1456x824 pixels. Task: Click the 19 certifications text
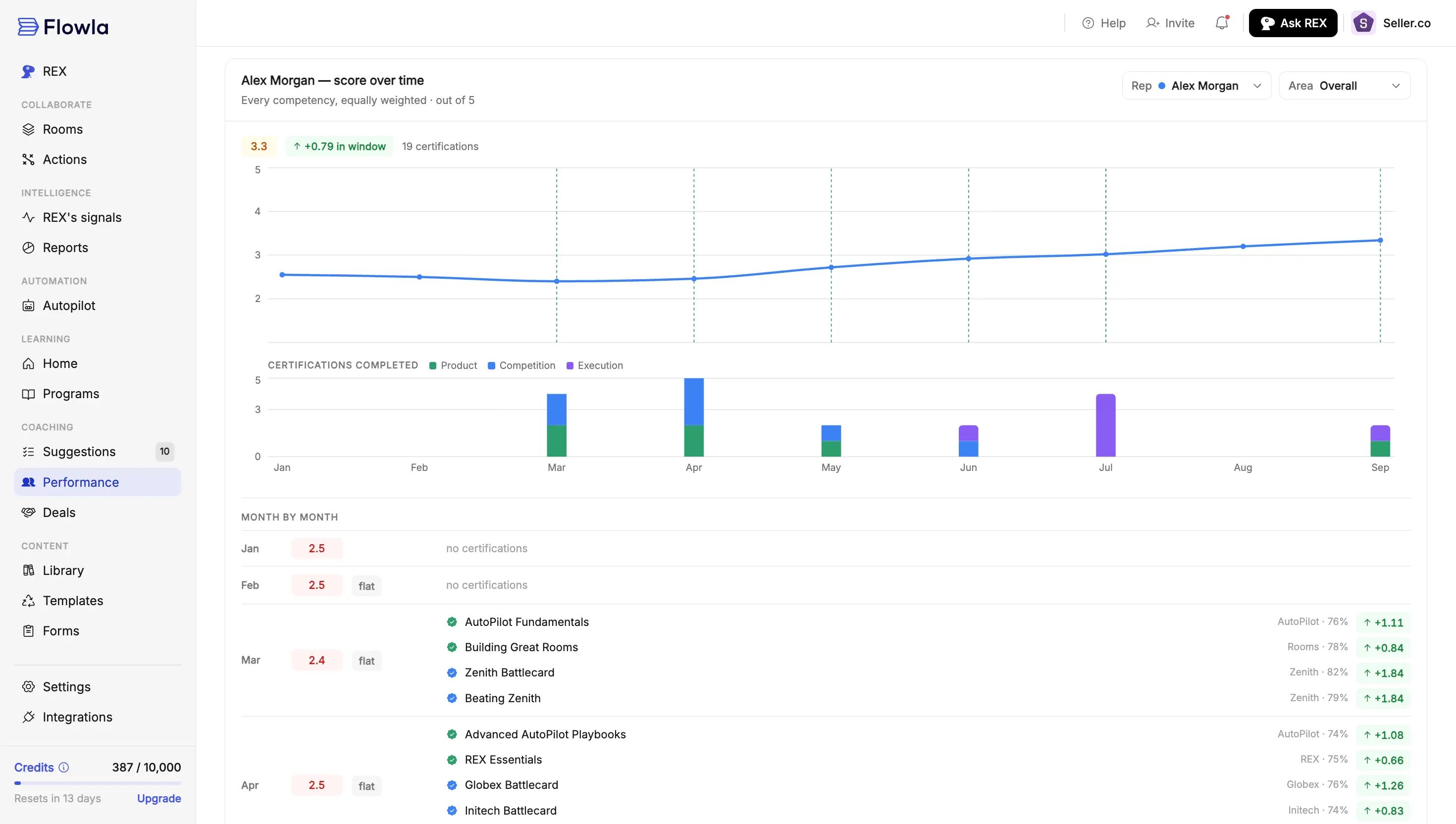[440, 147]
